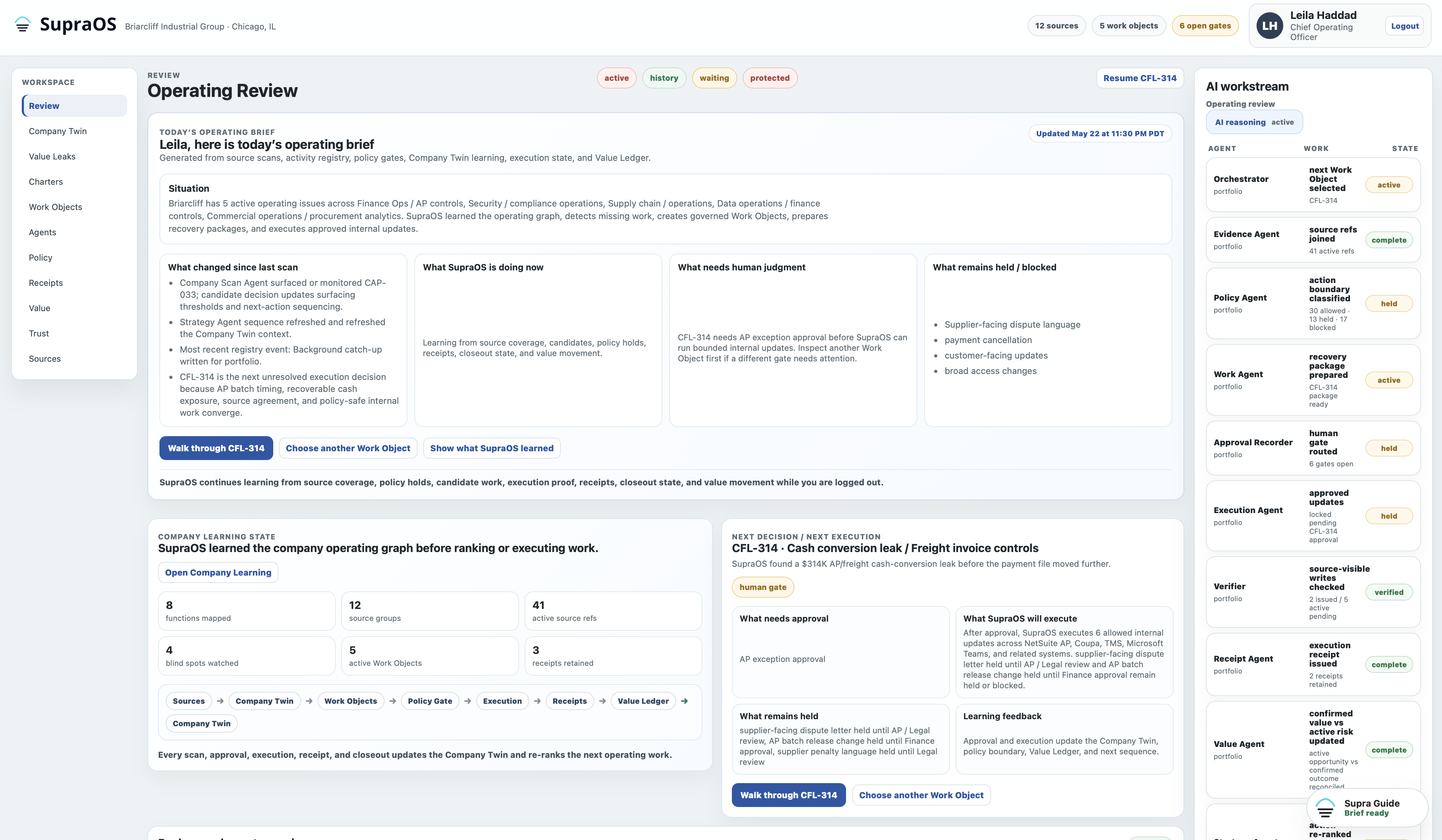Click the Work Objects pipeline chip
Viewport: 1442px width, 840px height.
[x=350, y=701]
